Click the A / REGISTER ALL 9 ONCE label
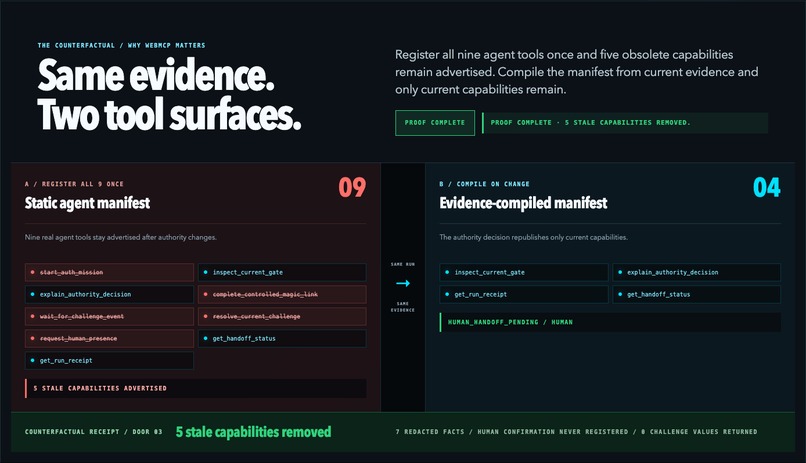Screen dimensions: 806x463 74,184
